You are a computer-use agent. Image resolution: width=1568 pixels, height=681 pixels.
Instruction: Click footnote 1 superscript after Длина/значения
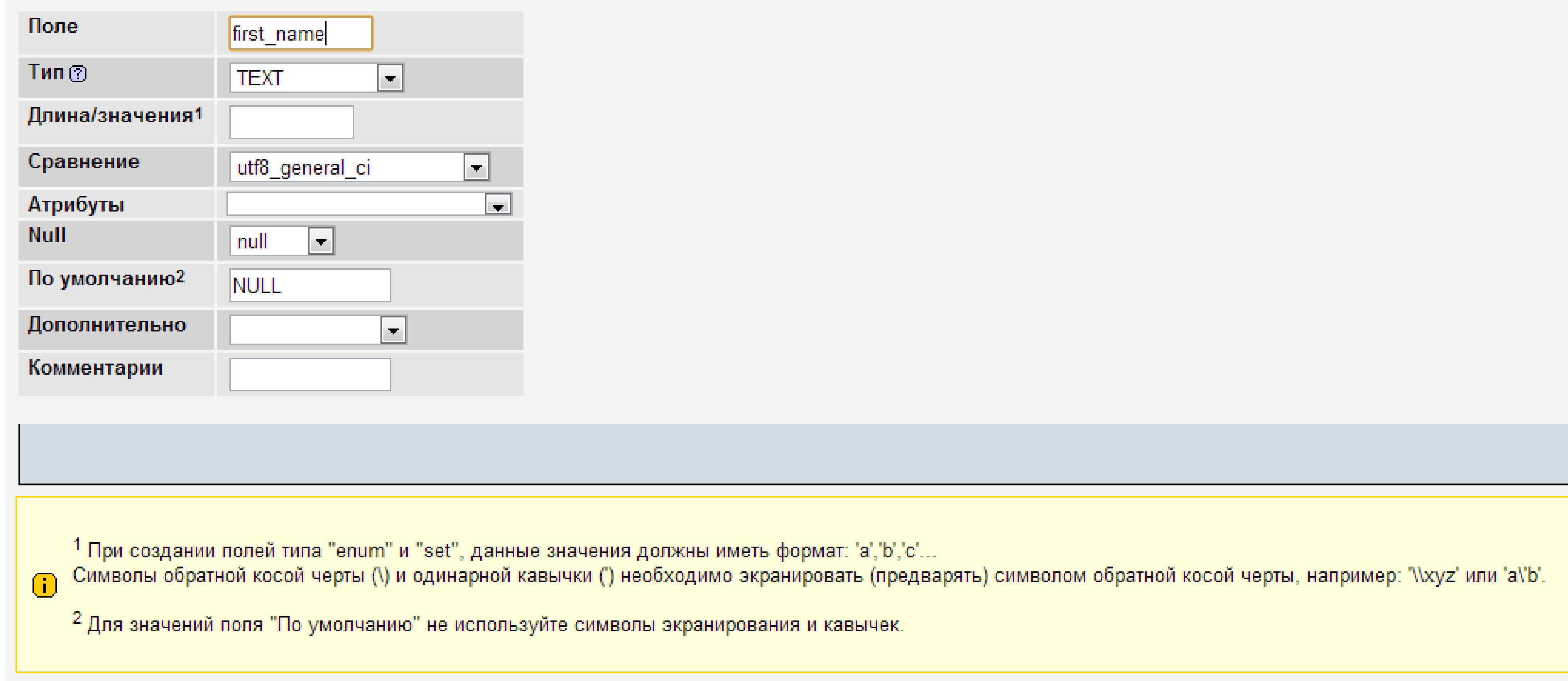198,113
